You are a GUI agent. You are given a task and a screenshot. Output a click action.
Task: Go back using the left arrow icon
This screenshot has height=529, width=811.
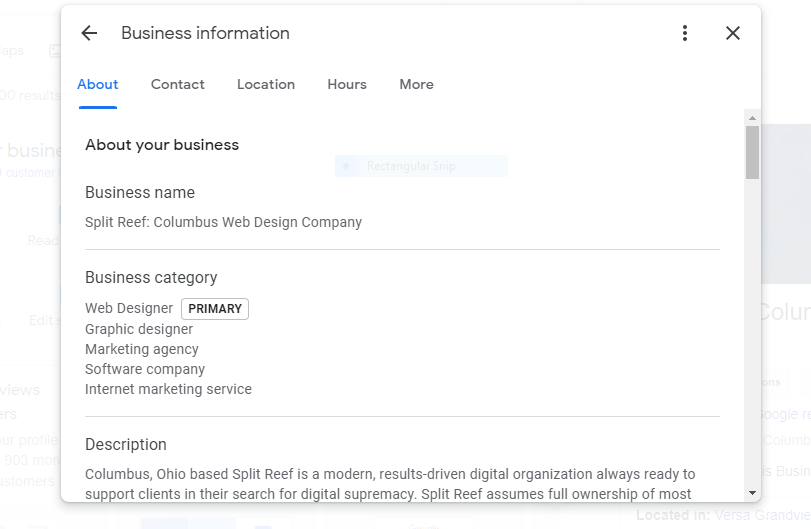pos(89,33)
